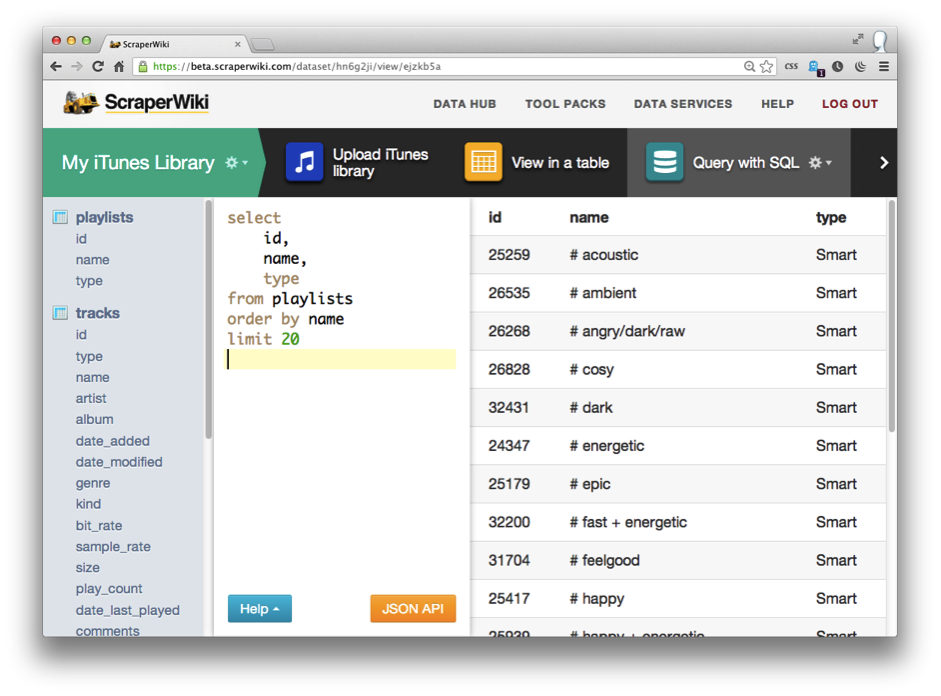Click the tracks table icon in sidebar

click(60, 313)
